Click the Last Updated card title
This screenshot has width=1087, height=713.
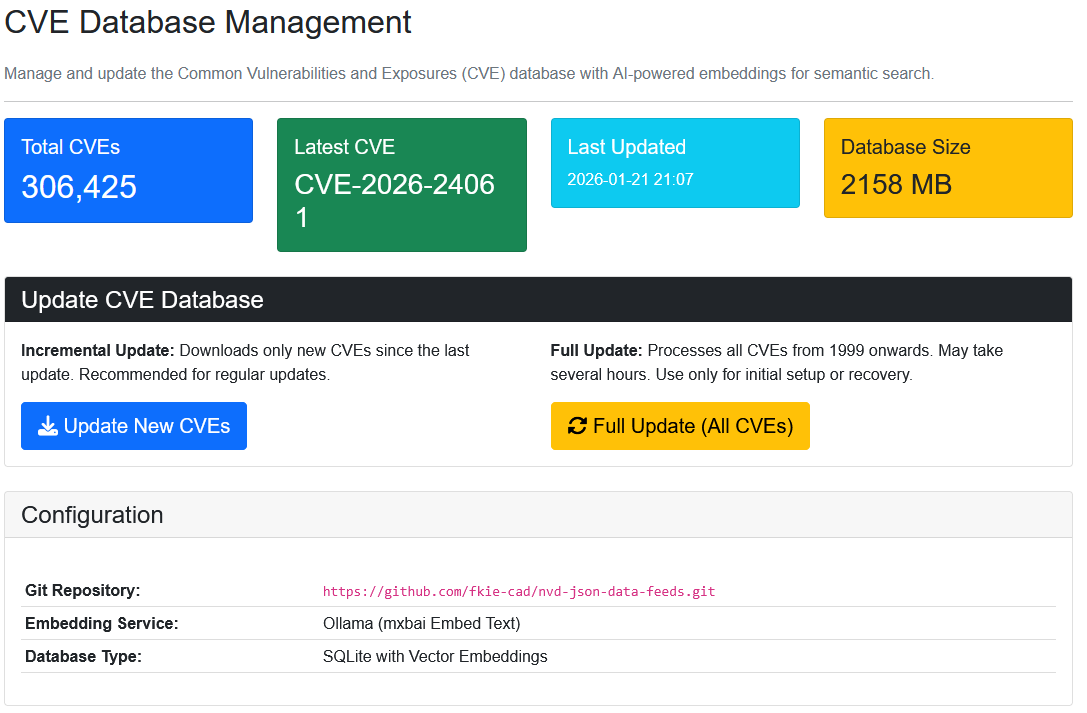pos(626,147)
